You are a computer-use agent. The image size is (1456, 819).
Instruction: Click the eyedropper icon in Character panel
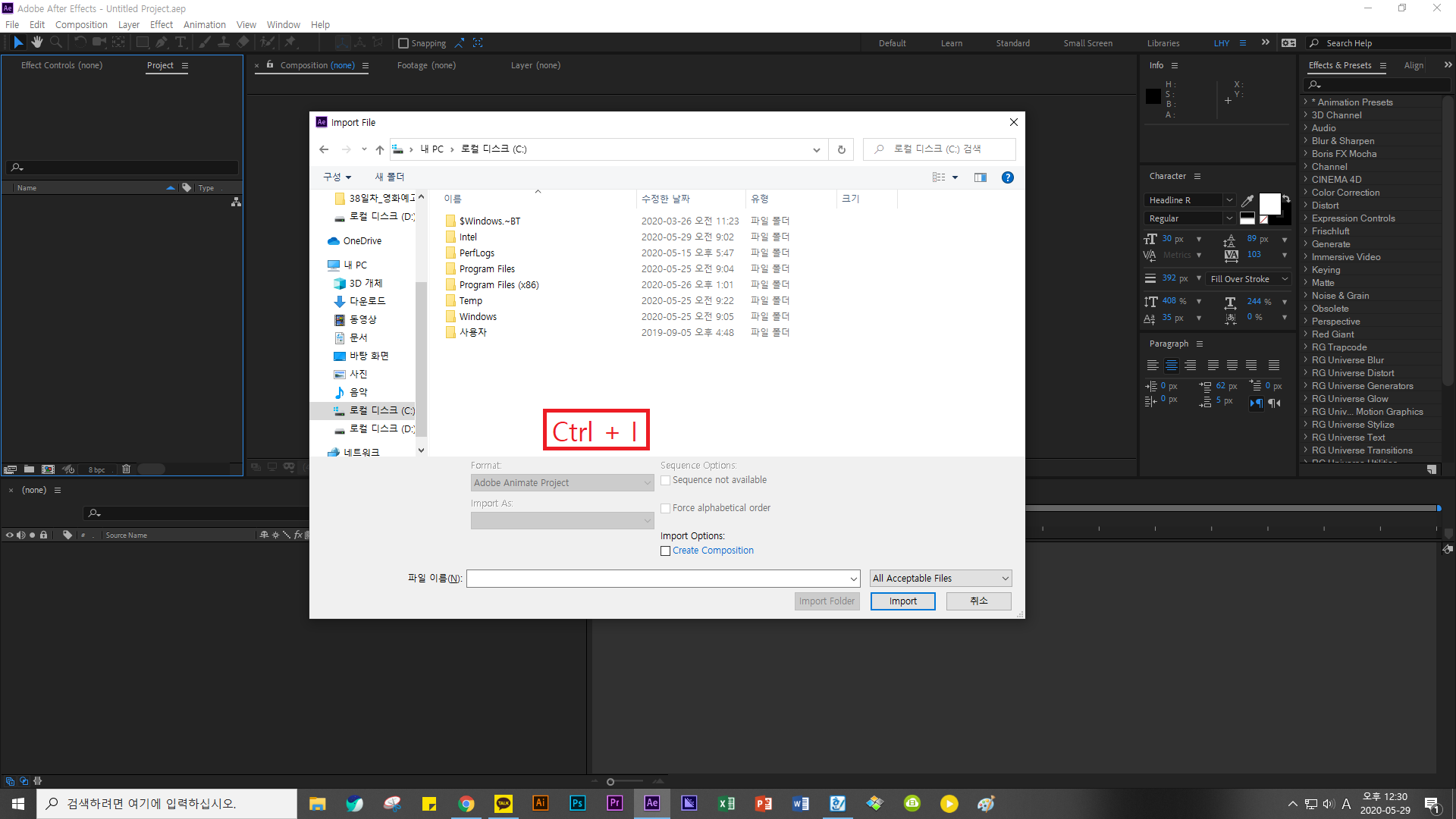(1247, 200)
